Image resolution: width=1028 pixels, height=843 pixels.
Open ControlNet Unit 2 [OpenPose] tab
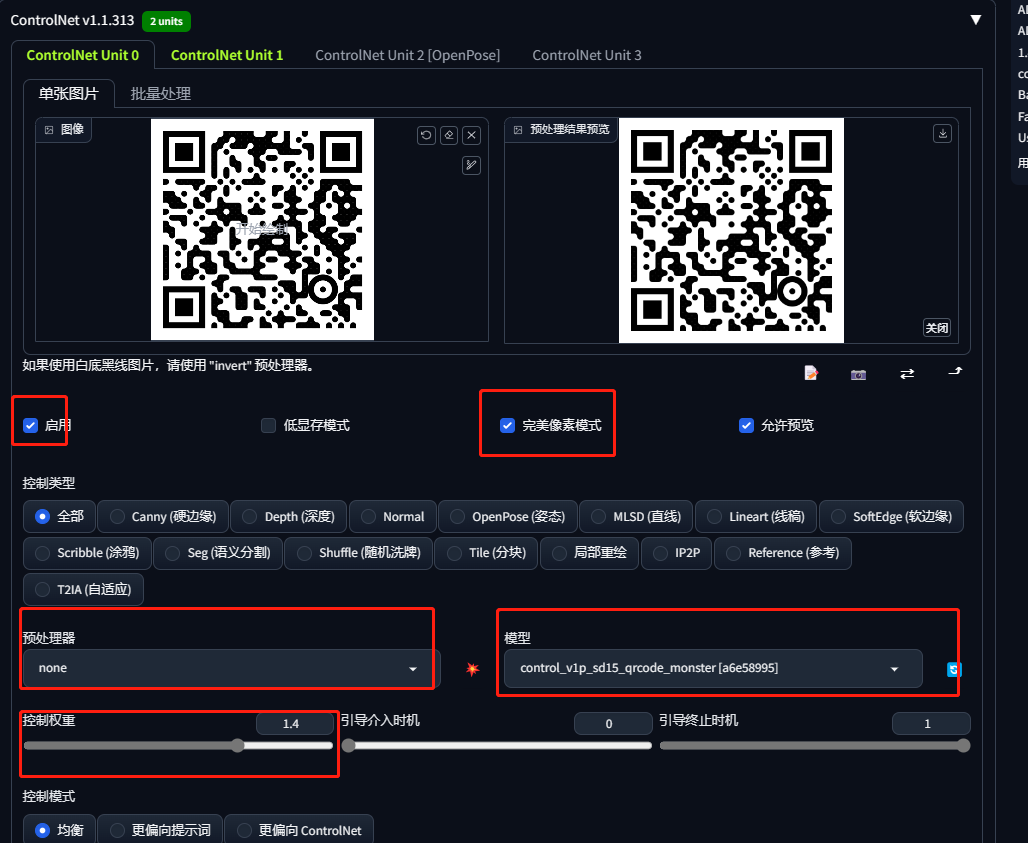point(407,55)
